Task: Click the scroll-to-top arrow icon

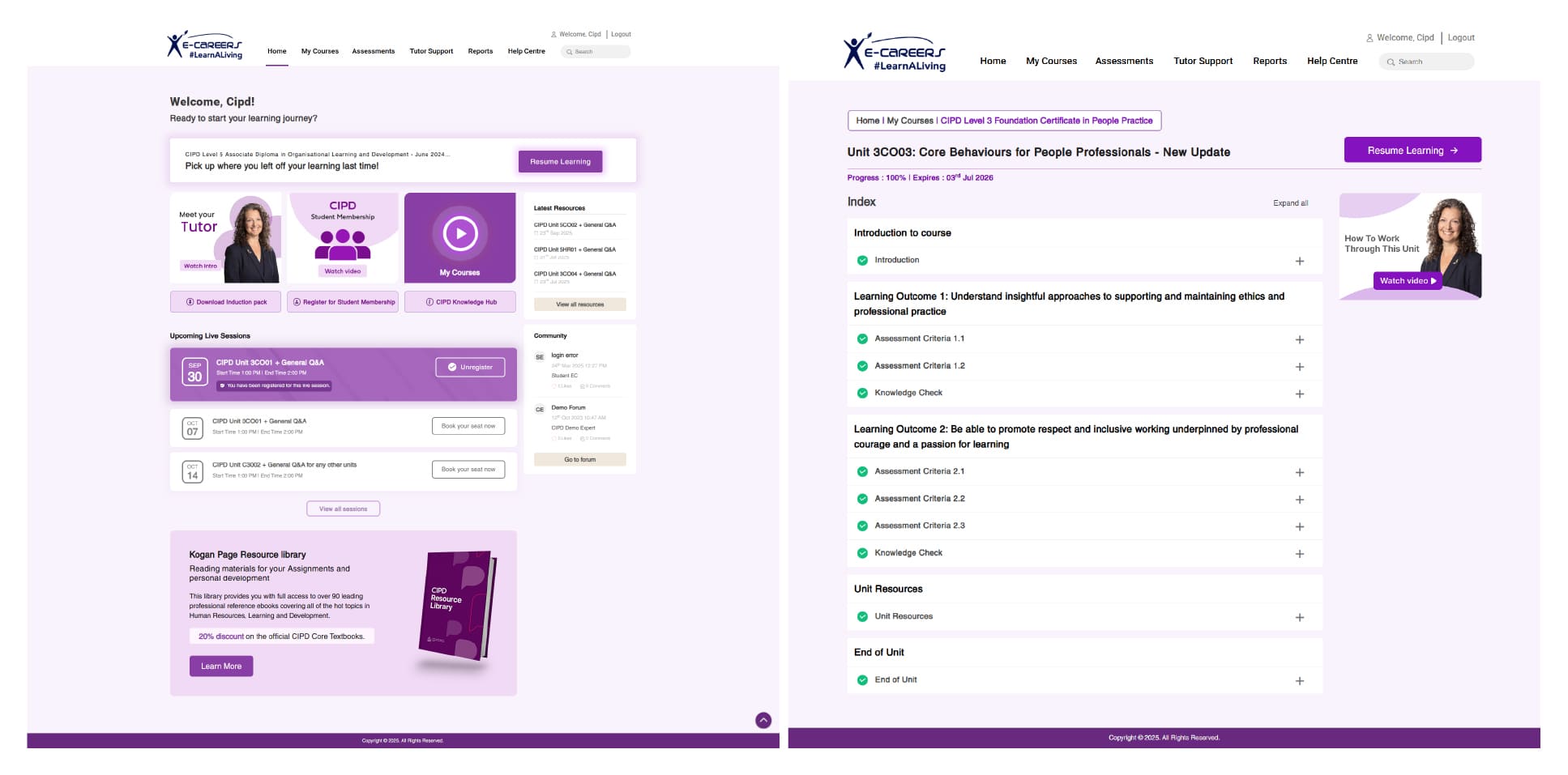Action: pos(763,720)
